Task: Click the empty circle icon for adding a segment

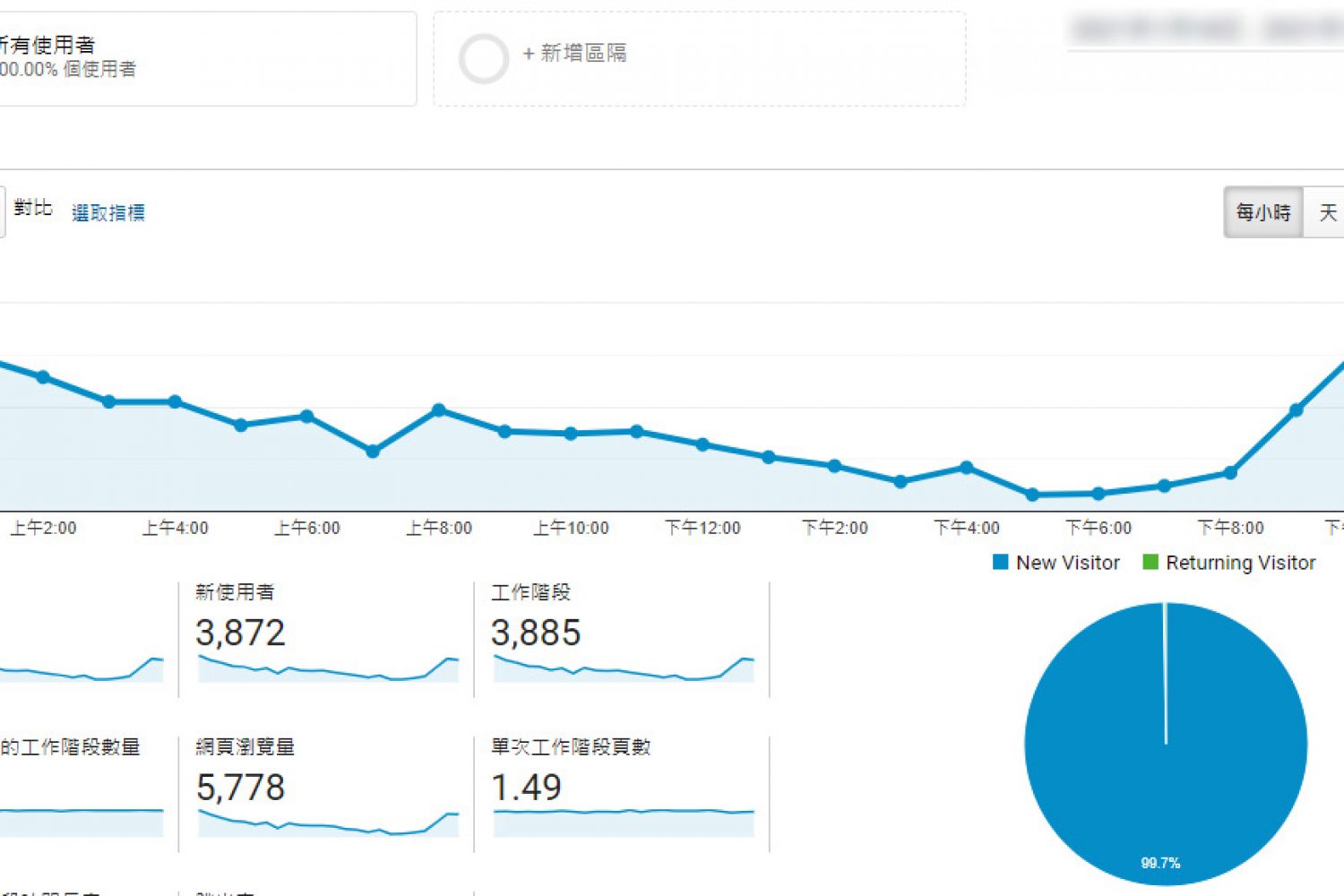Action: pyautogui.click(x=484, y=59)
